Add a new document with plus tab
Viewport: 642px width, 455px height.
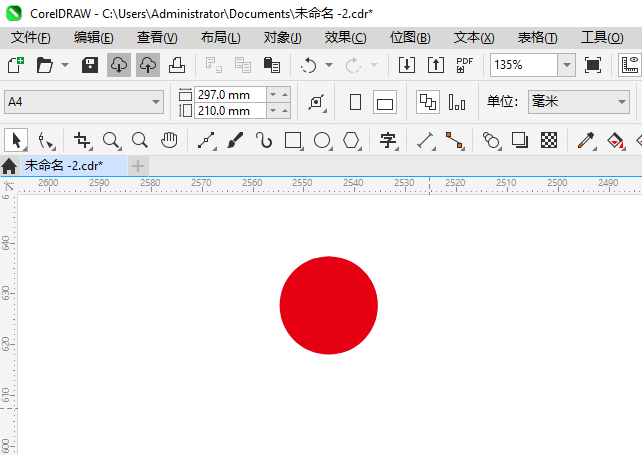[x=138, y=165]
